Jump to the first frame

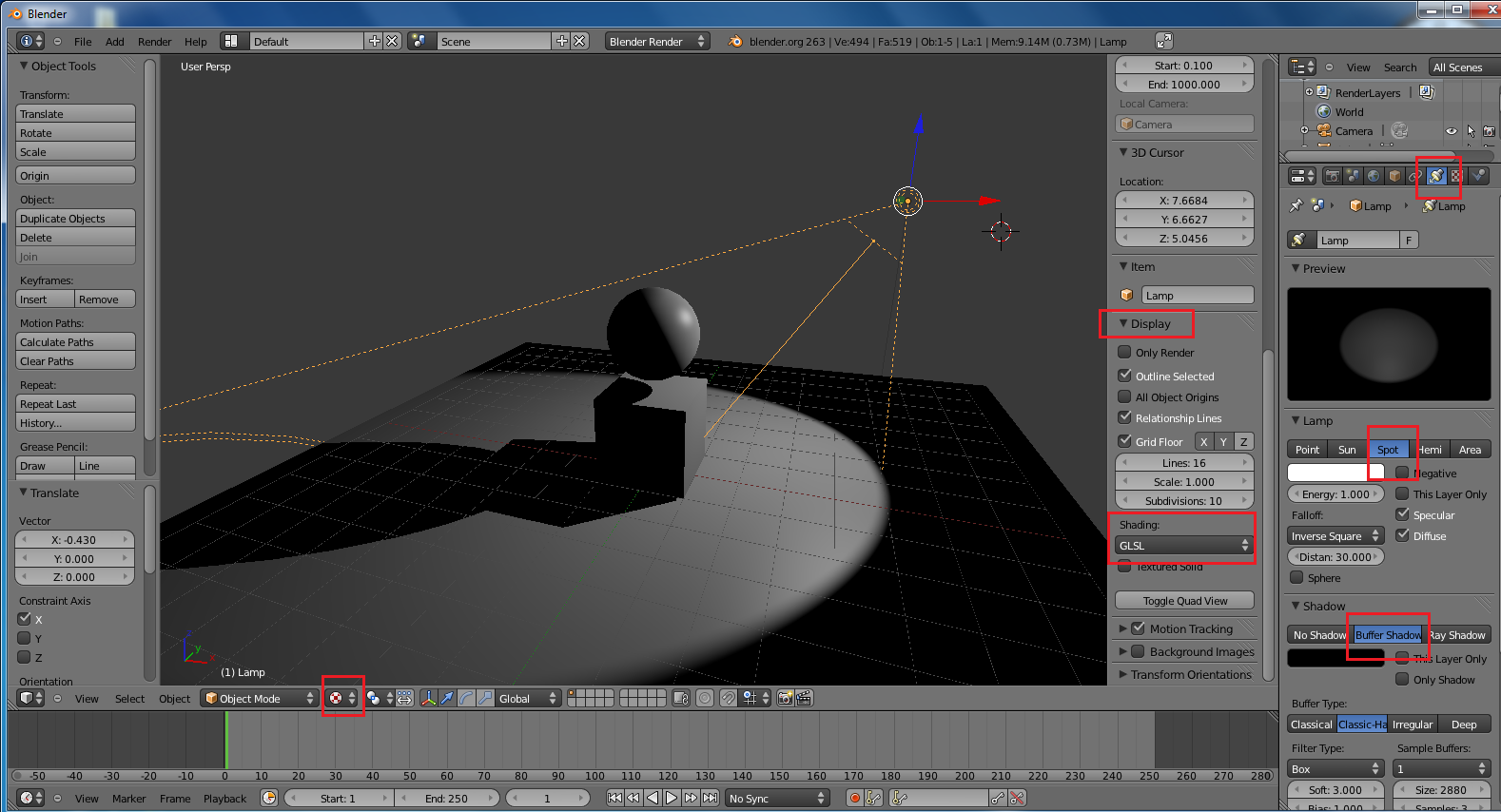coord(614,798)
